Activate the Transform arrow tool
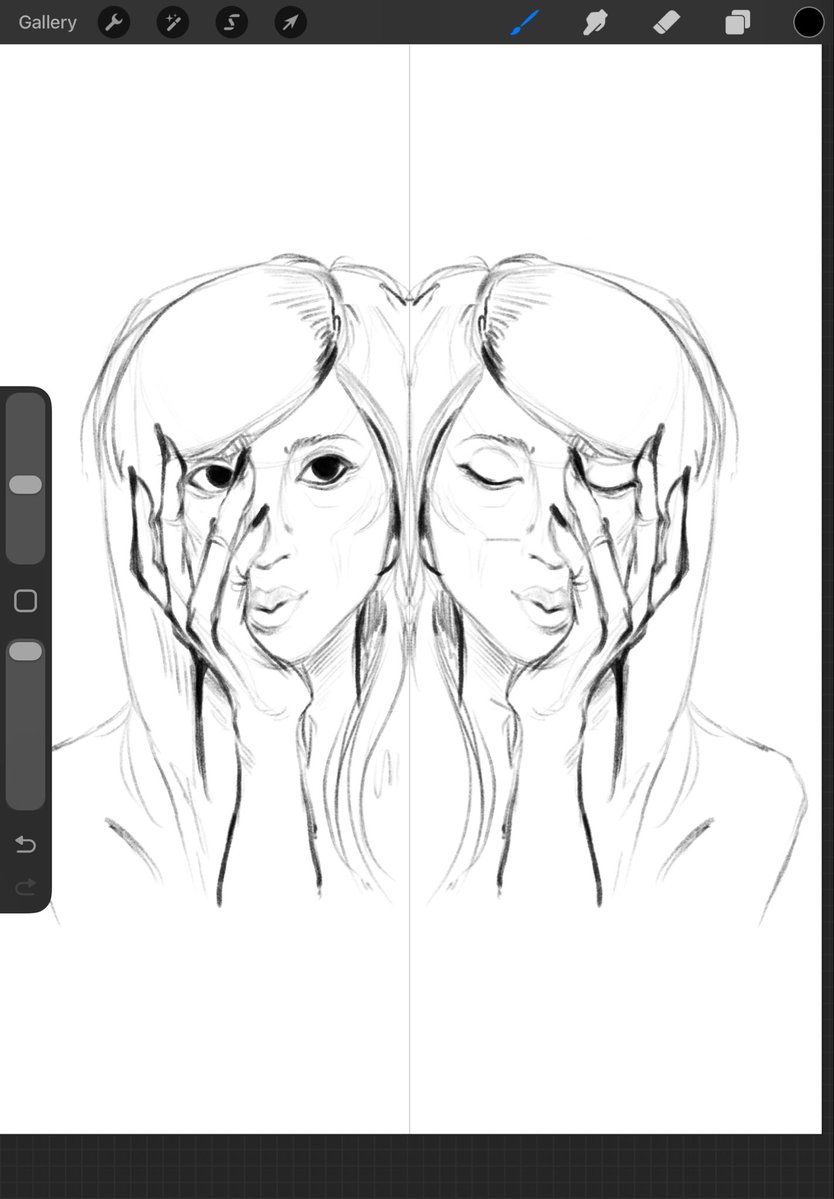This screenshot has width=834, height=1199. tap(290, 22)
